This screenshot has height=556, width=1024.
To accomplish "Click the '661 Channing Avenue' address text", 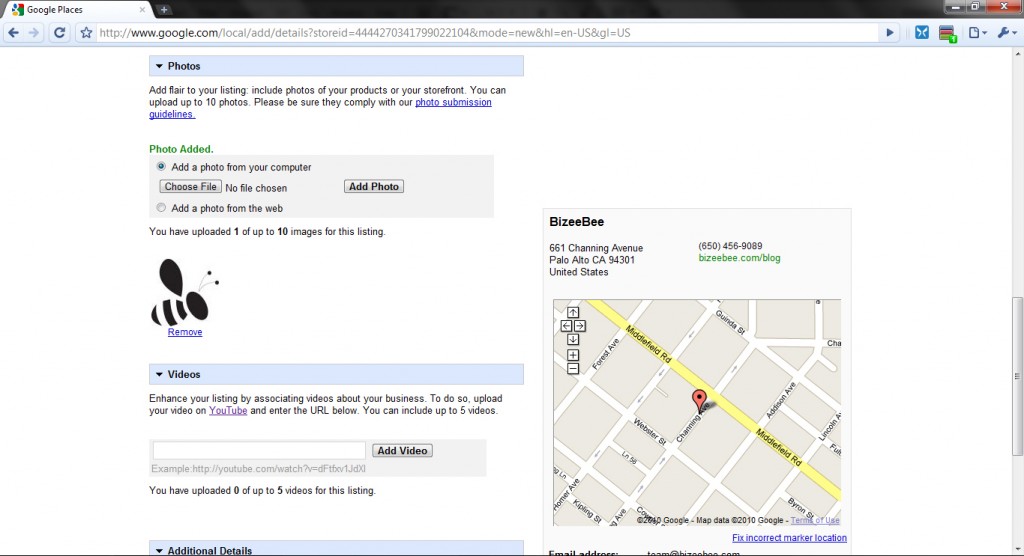I will [x=596, y=248].
